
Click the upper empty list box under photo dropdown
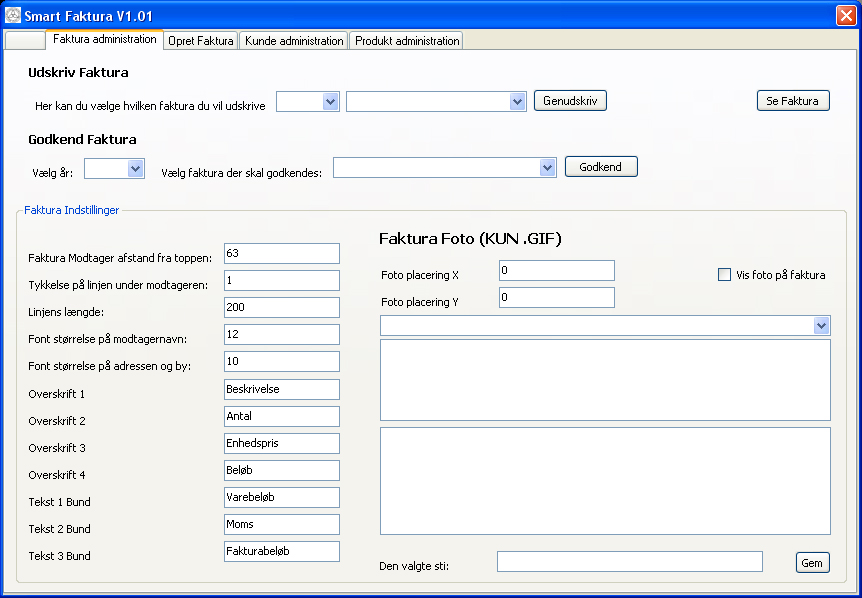coord(605,380)
